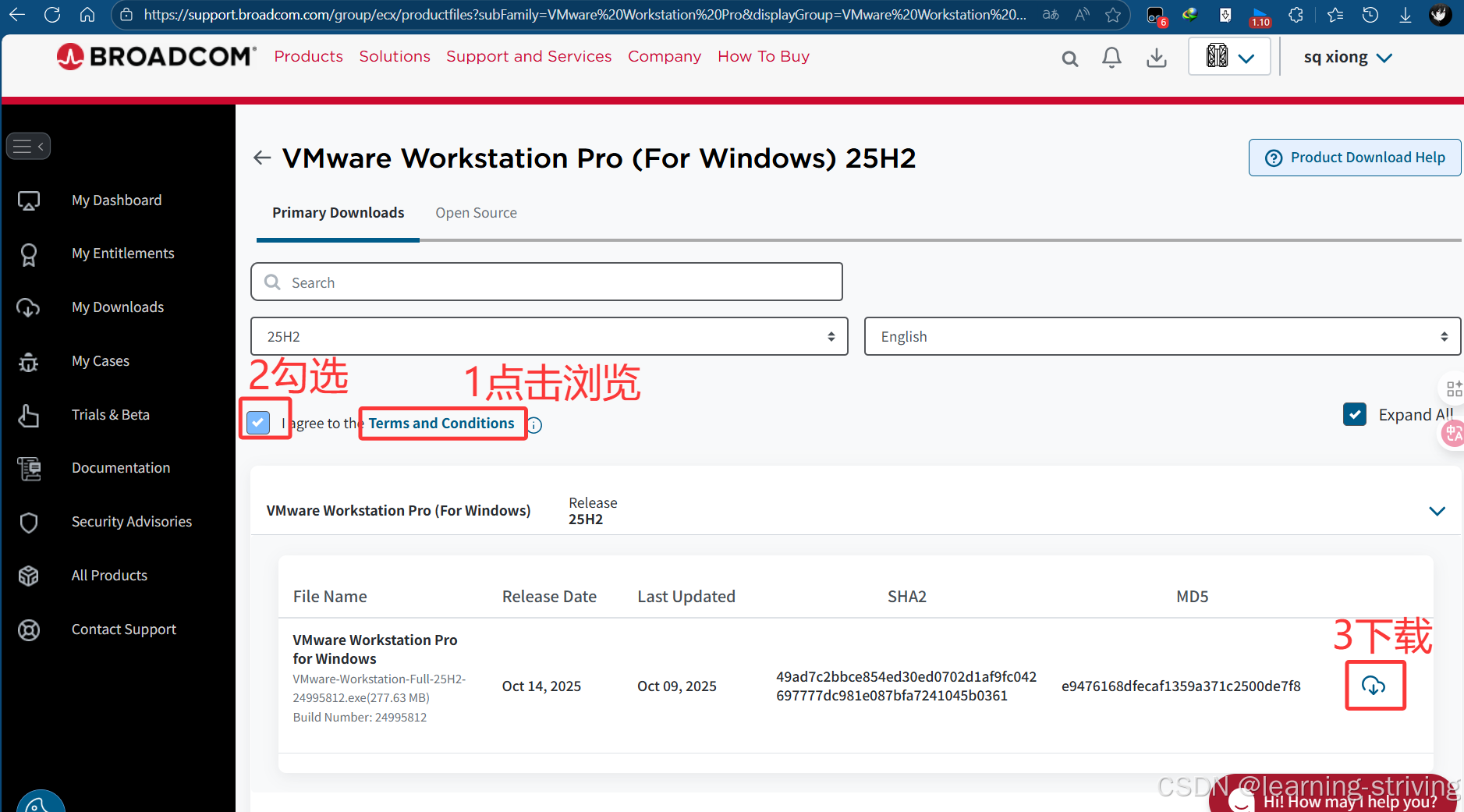Click My Entitlements ribbon icon
1464x812 pixels.
click(29, 254)
